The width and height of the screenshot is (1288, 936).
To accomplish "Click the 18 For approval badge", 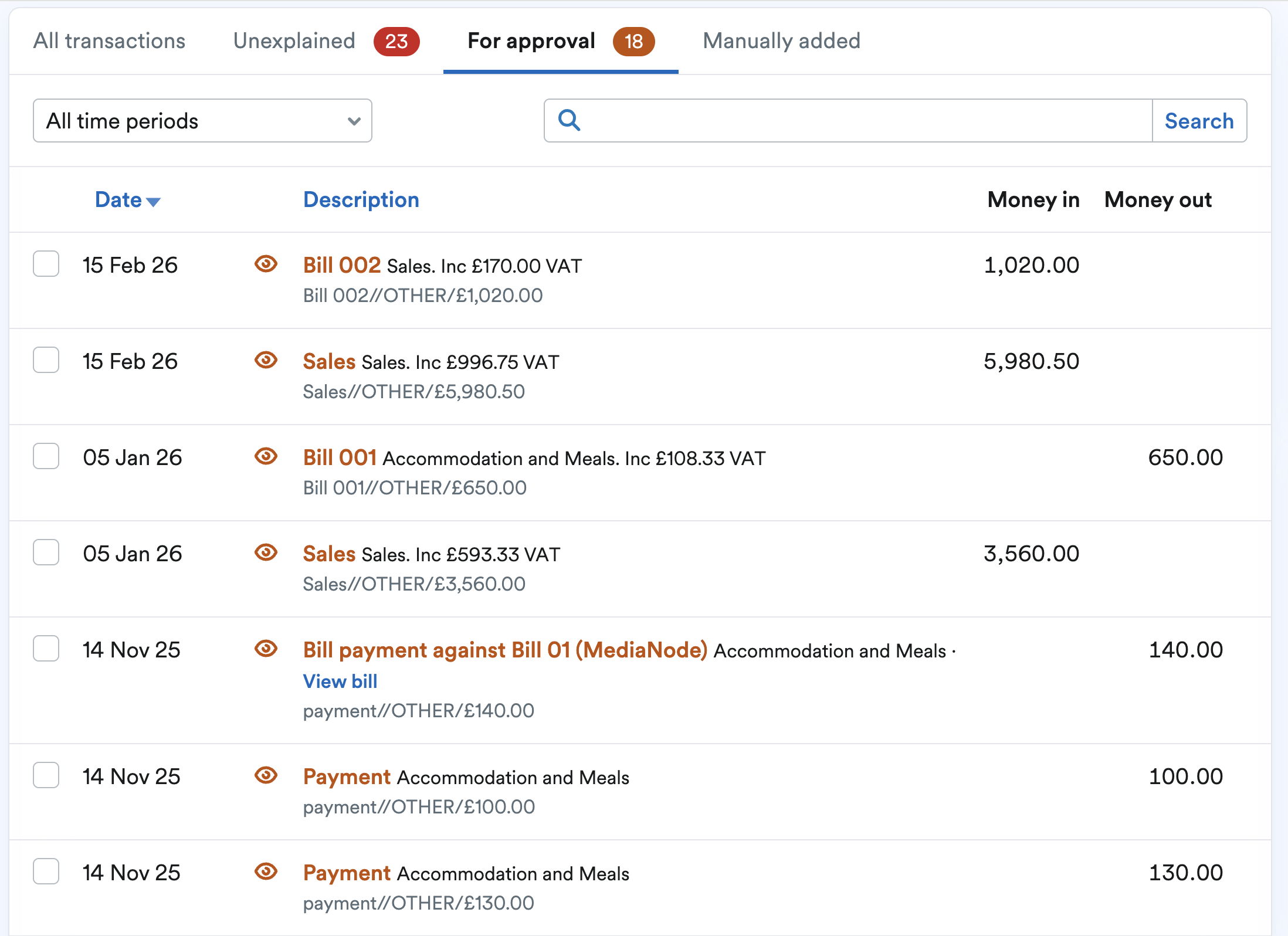I will click(x=633, y=42).
